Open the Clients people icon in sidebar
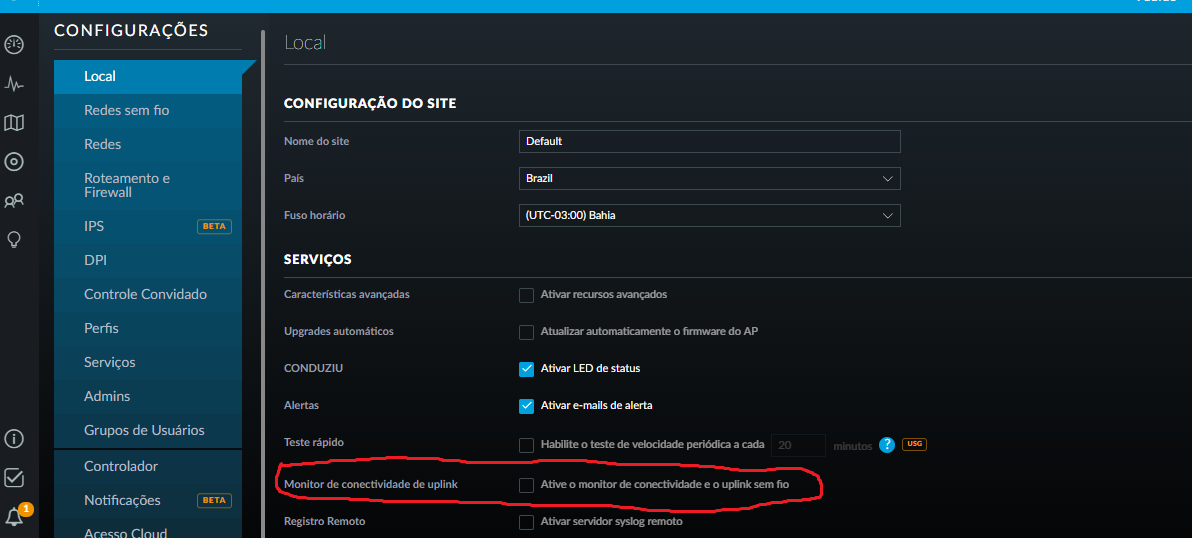1192x538 pixels. 14,201
